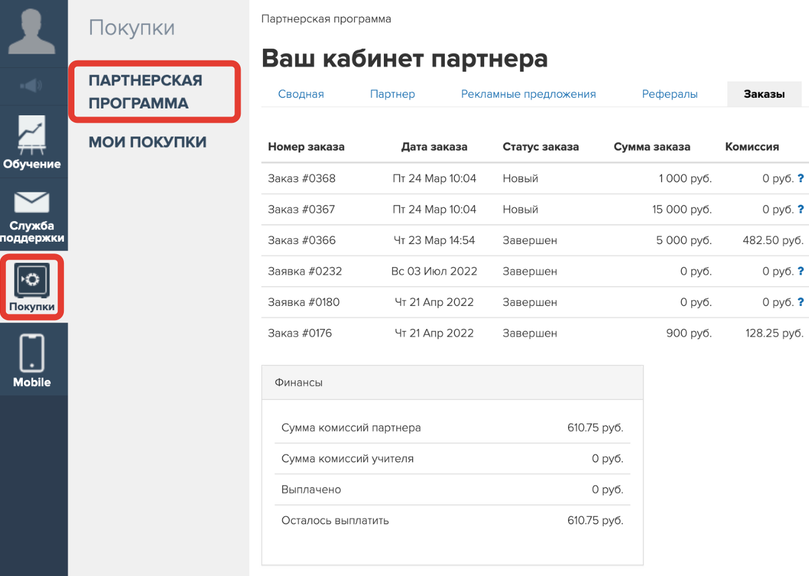This screenshot has width=809, height=576.
Task: Open order Заказ #0366 row
Action: [x=302, y=241]
